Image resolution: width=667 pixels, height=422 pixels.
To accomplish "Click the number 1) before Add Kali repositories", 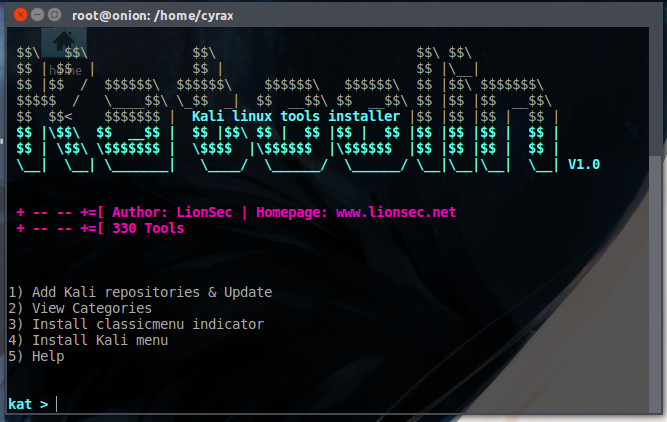I will pos(15,292).
